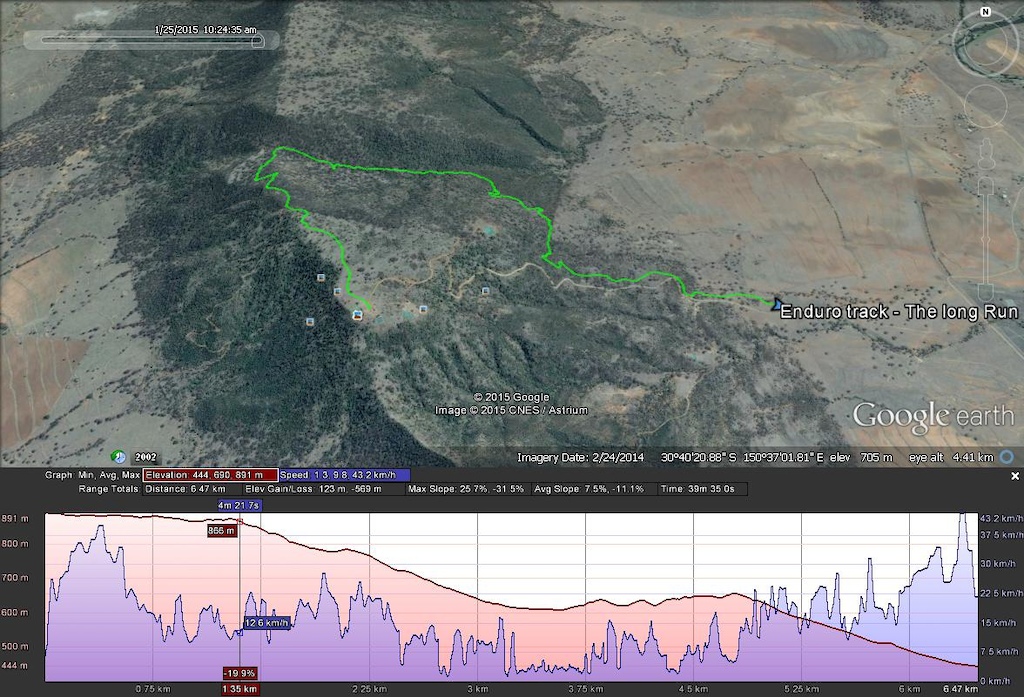Click the '866 m' elevation cursor label
Viewport: 1024px width, 697px height.
[x=221, y=530]
